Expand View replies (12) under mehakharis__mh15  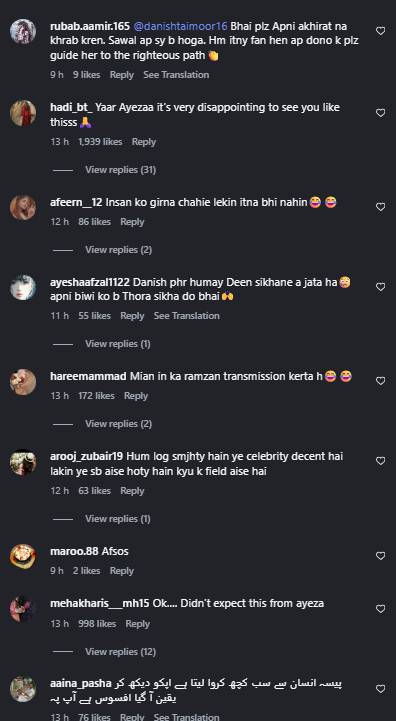click(x=121, y=652)
